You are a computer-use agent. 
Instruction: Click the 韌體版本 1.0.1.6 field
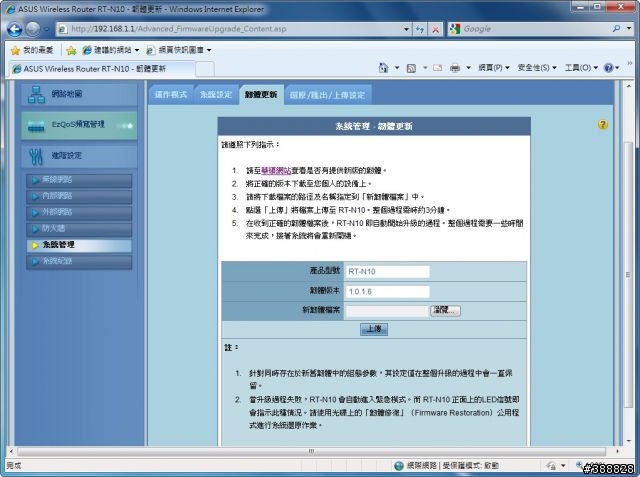pos(387,292)
